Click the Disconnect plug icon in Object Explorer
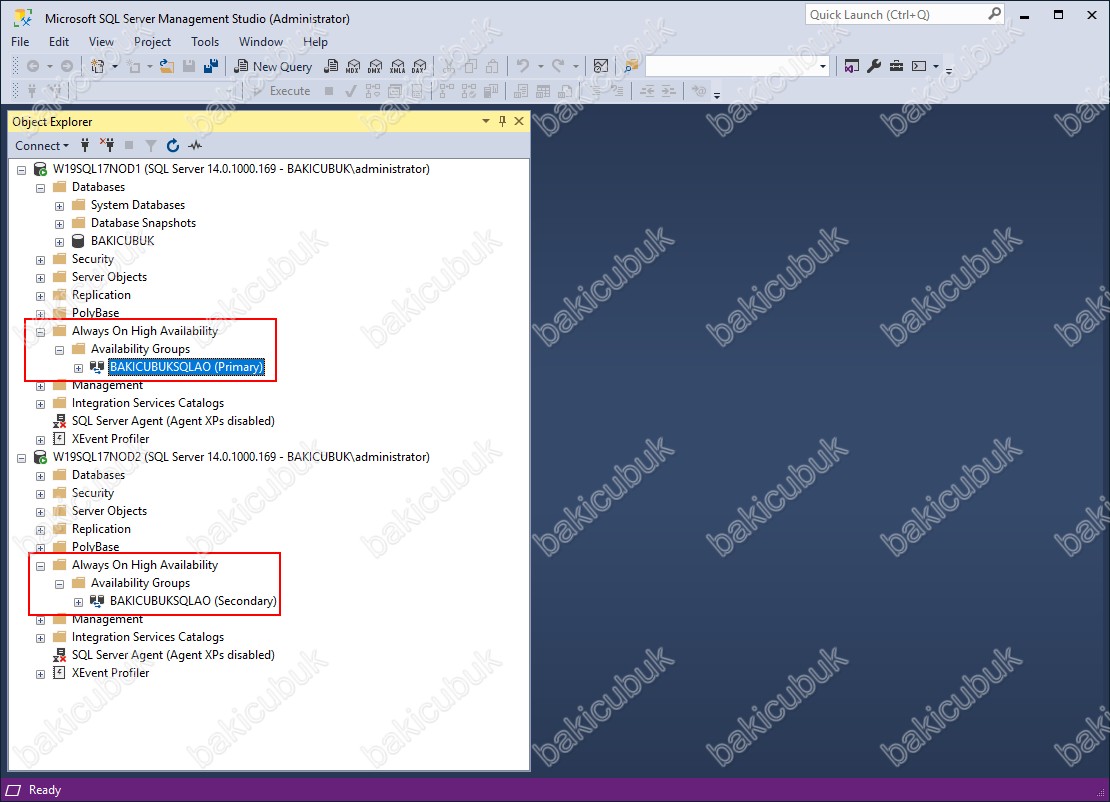Image resolution: width=1110 pixels, height=802 pixels. point(107,146)
